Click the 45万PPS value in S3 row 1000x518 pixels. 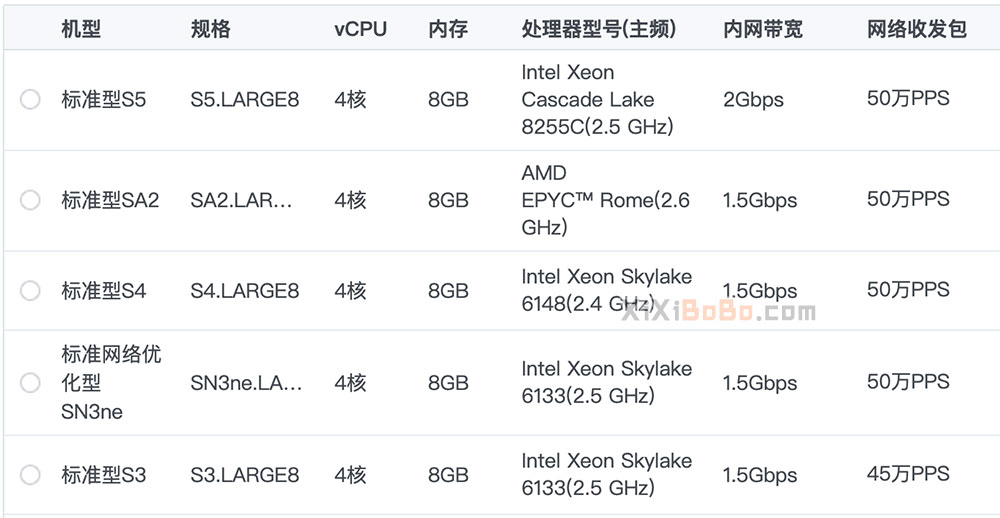[x=908, y=474]
